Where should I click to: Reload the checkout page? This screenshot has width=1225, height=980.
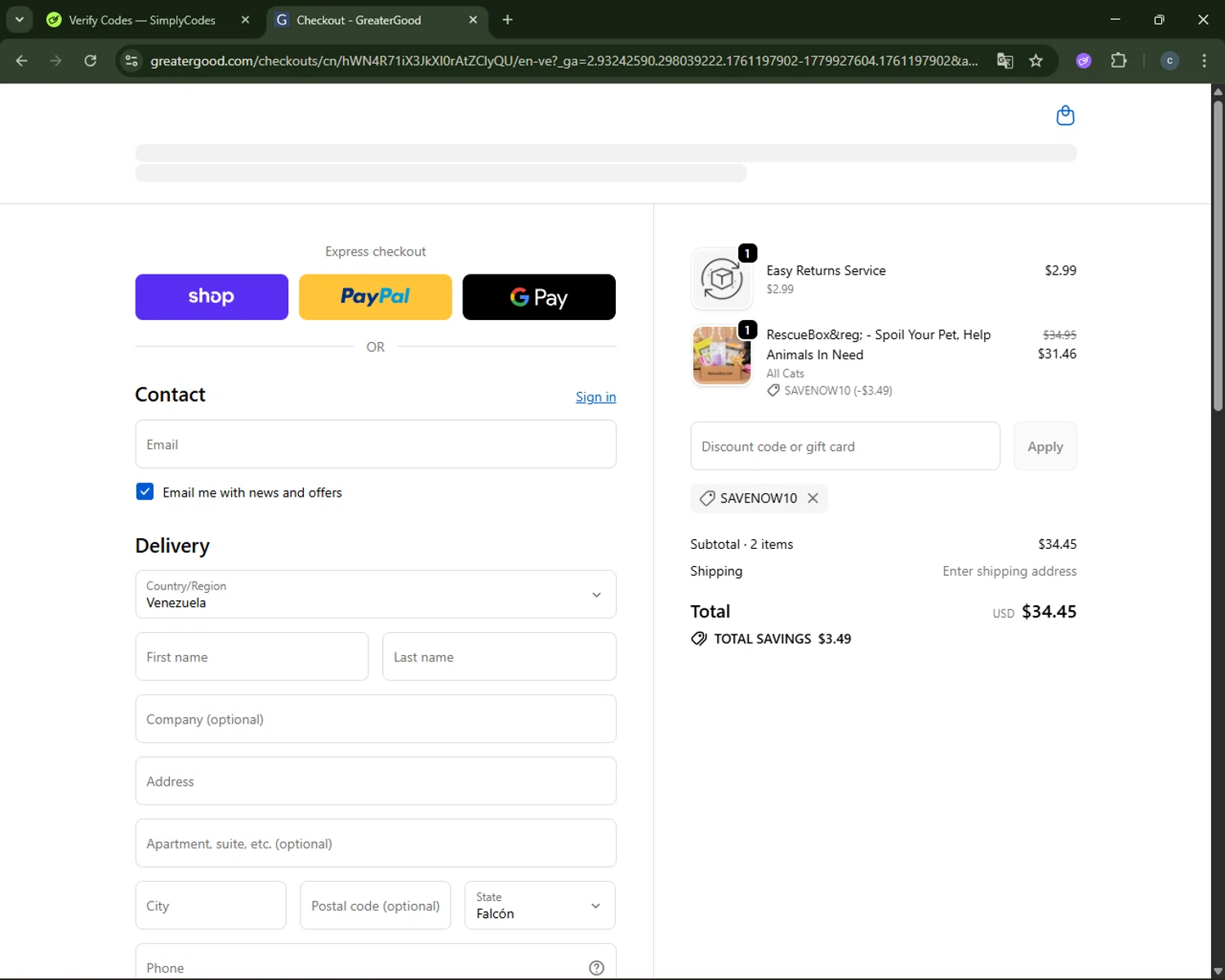(x=90, y=60)
